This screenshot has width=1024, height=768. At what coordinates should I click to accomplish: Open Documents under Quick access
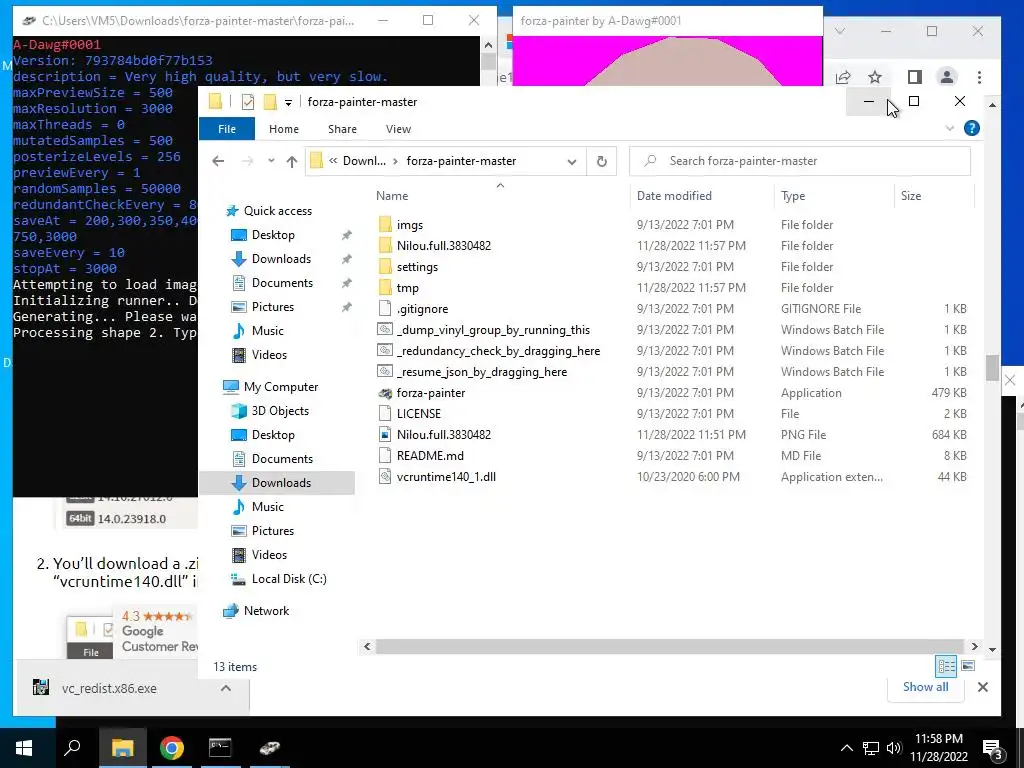pos(282,283)
